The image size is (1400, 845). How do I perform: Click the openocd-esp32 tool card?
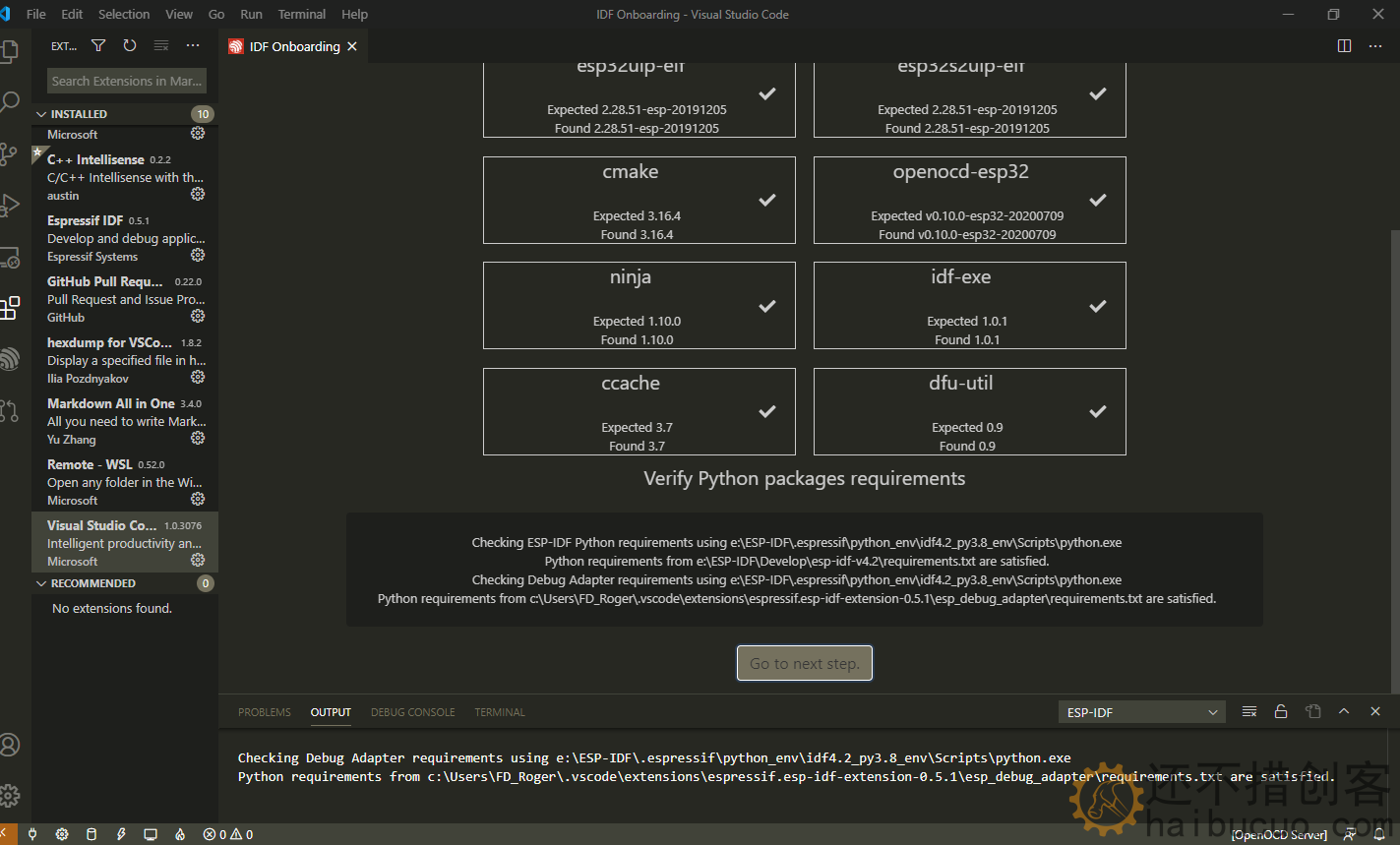click(969, 200)
